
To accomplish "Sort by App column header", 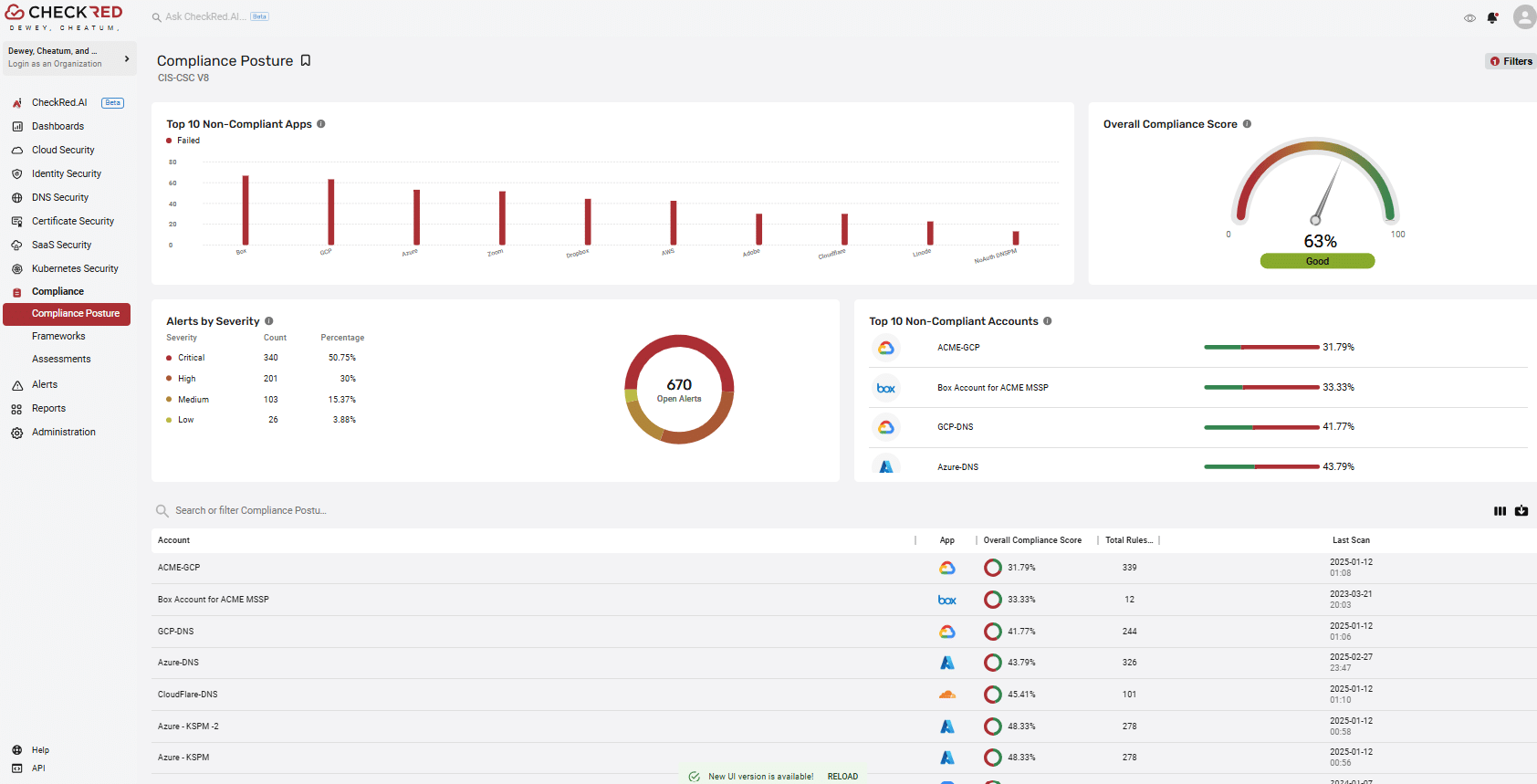I will (x=947, y=540).
